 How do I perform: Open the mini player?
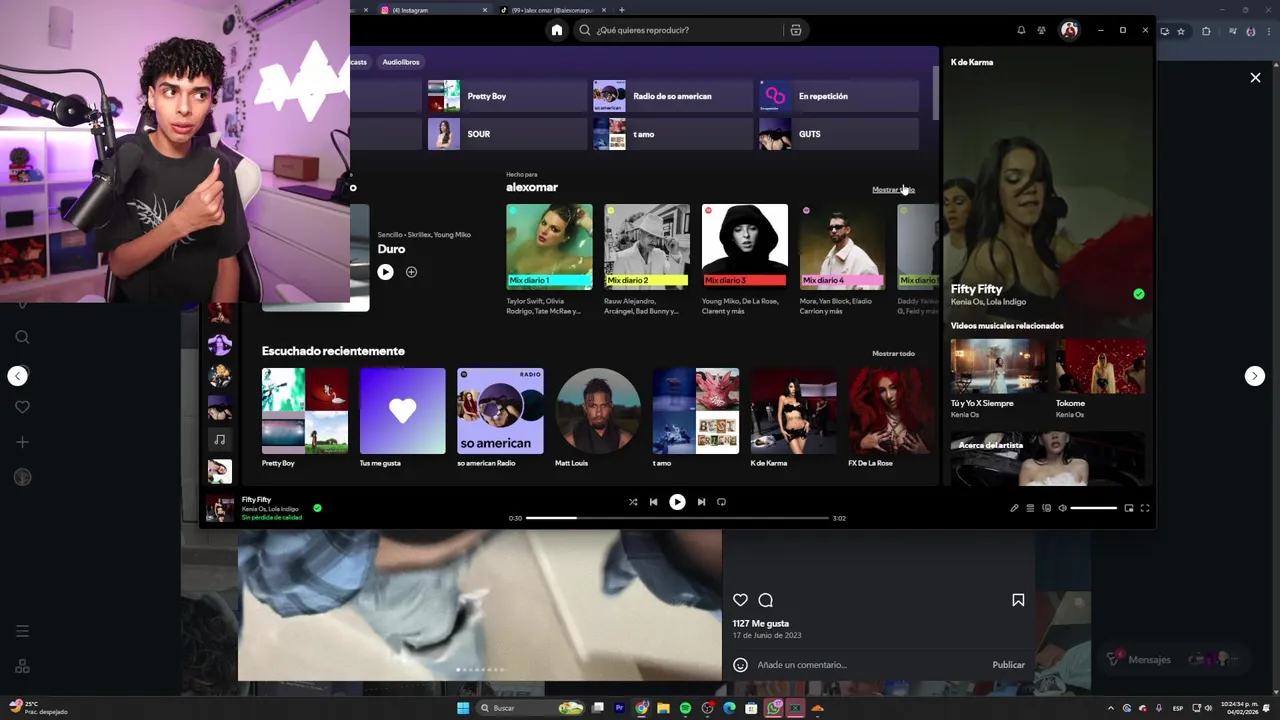tap(1129, 508)
